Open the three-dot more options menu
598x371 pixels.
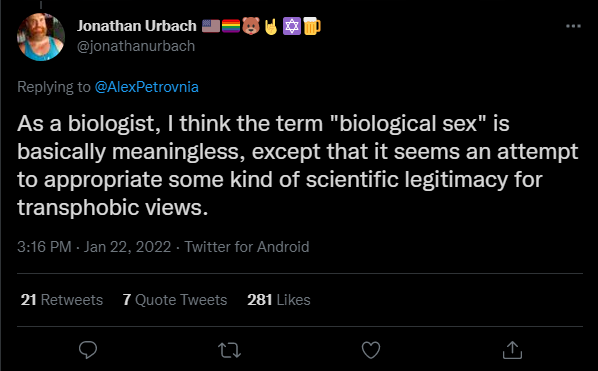pyautogui.click(x=573, y=26)
